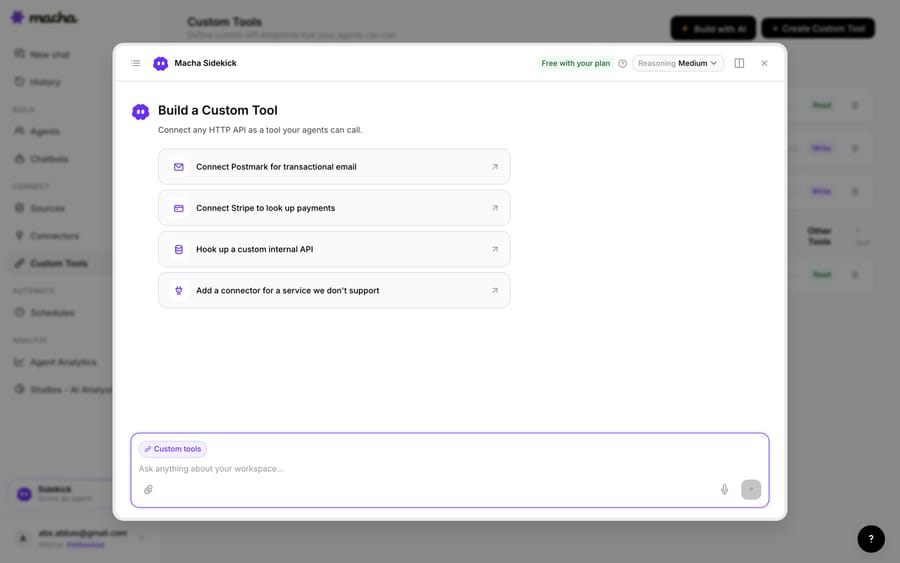Open Sources in background sidebar
900x563 pixels.
coord(39,208)
